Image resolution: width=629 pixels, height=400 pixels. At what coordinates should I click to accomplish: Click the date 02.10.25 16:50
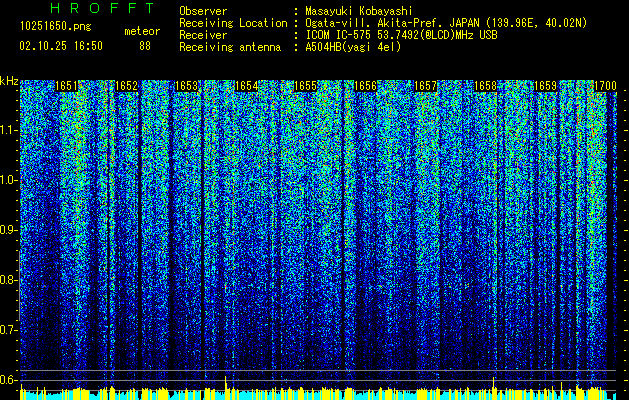[x=61, y=46]
